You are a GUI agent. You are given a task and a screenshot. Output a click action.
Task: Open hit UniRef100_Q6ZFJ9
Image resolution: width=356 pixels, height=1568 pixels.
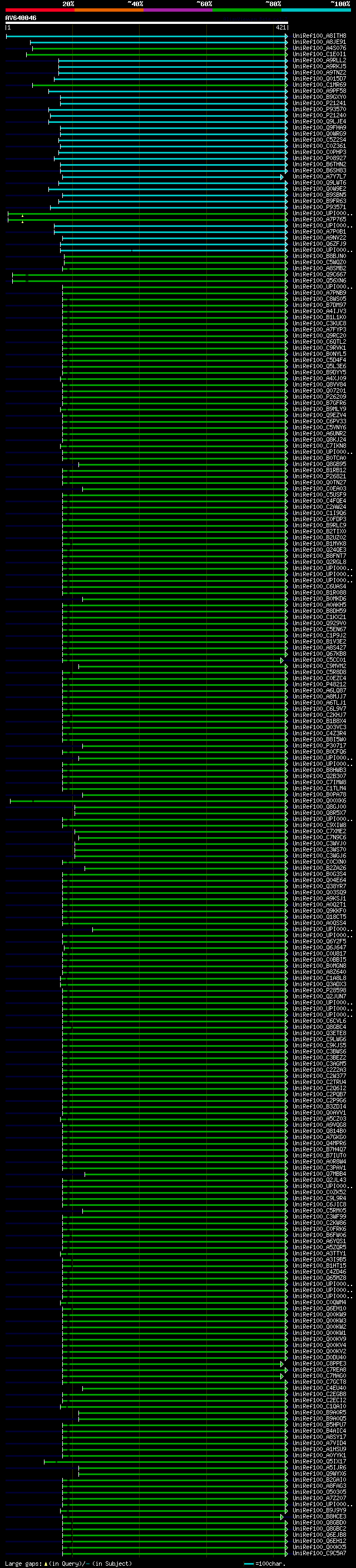(x=319, y=244)
